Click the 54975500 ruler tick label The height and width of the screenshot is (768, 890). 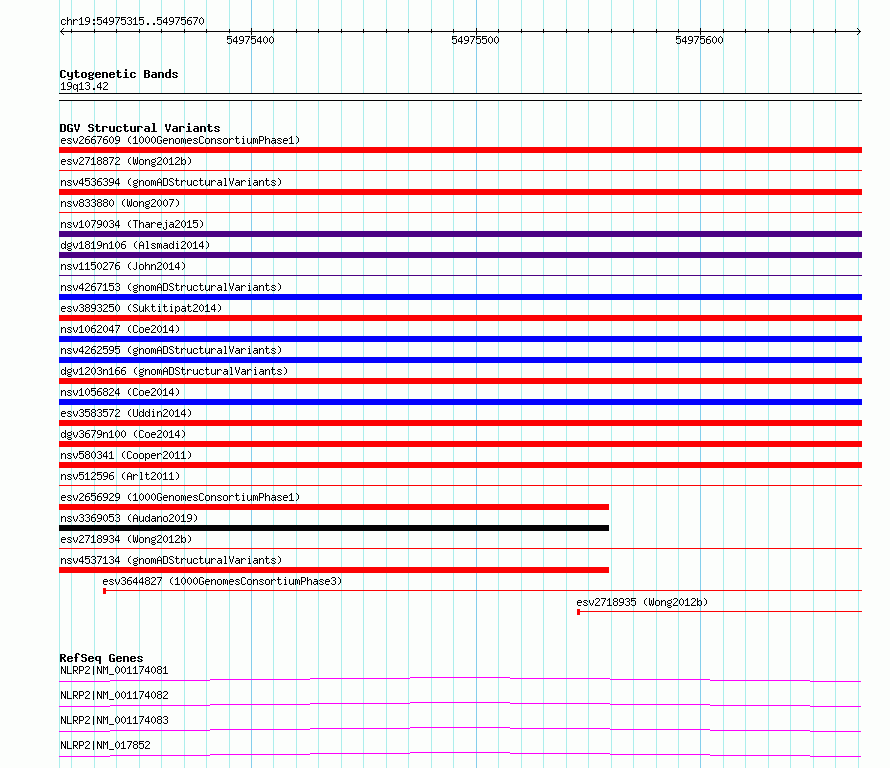[x=475, y=40]
